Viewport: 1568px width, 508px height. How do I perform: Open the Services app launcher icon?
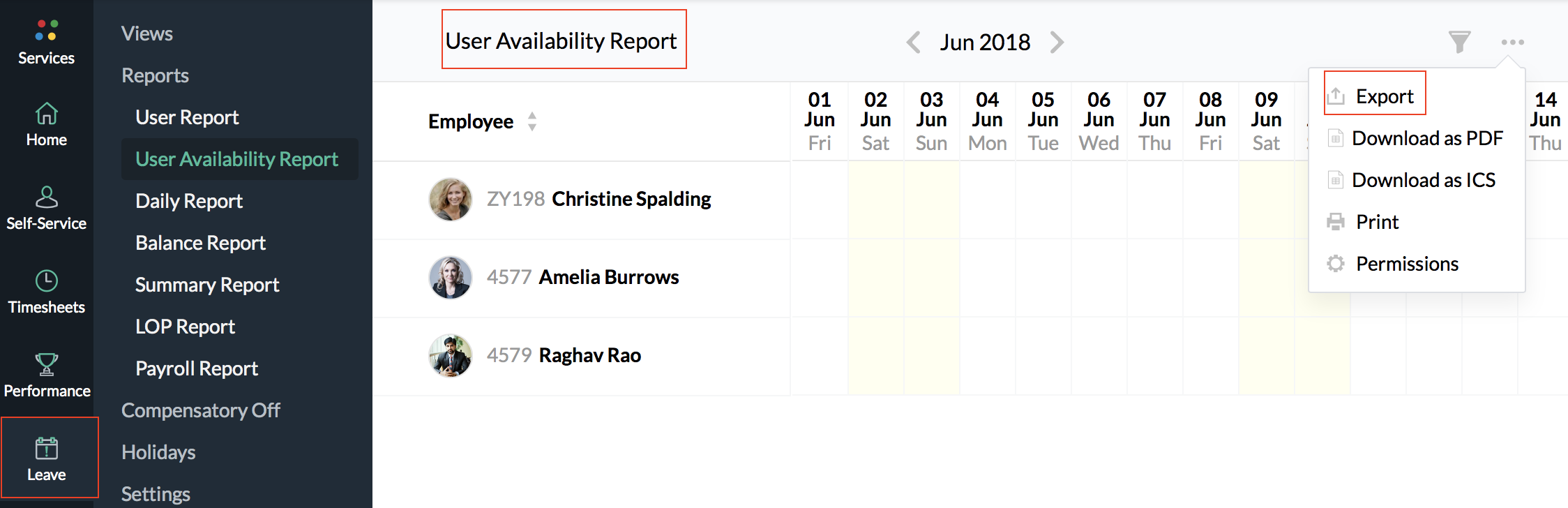coord(46,31)
